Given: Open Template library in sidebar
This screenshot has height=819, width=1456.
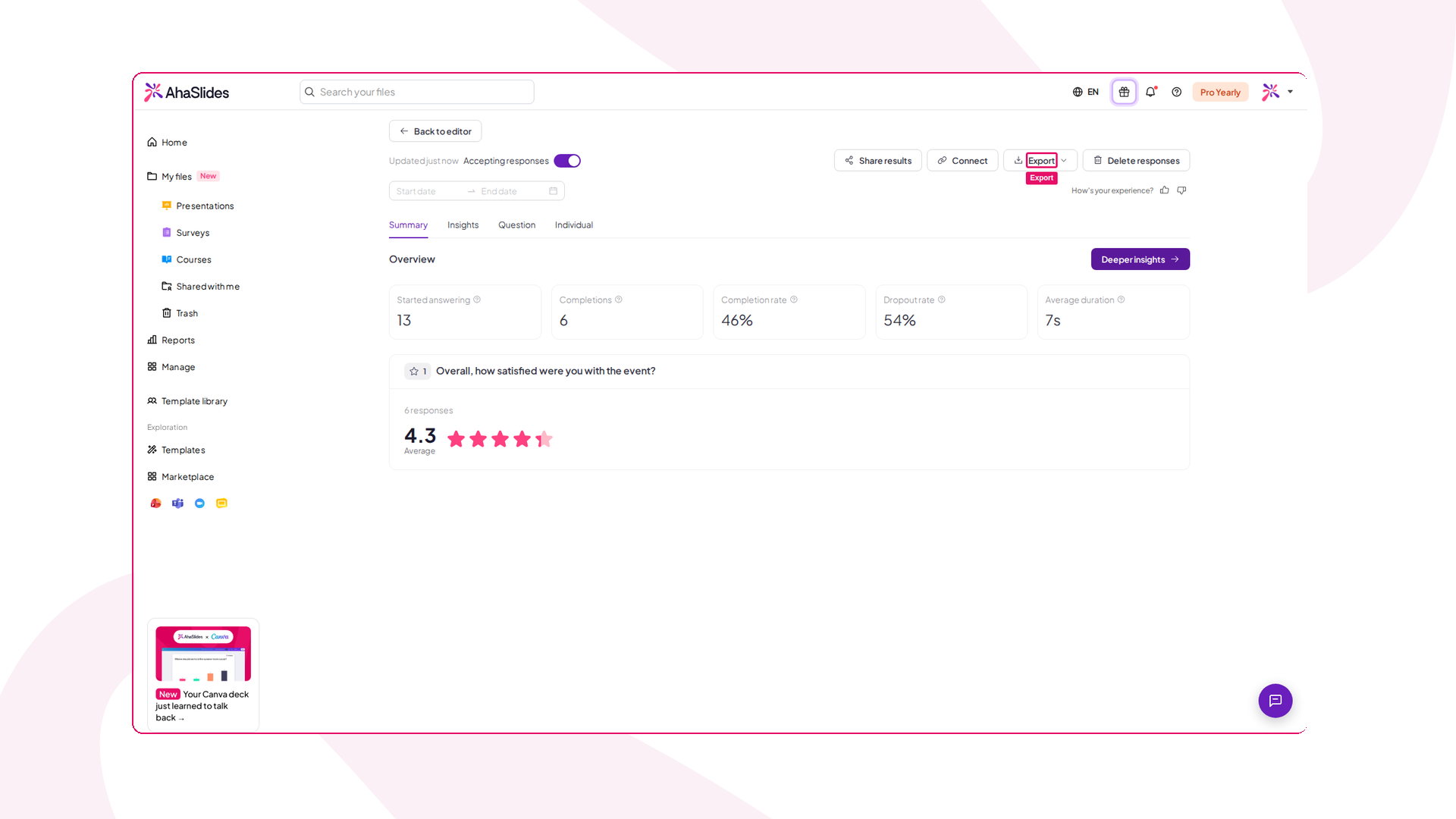Looking at the screenshot, I should point(187,401).
